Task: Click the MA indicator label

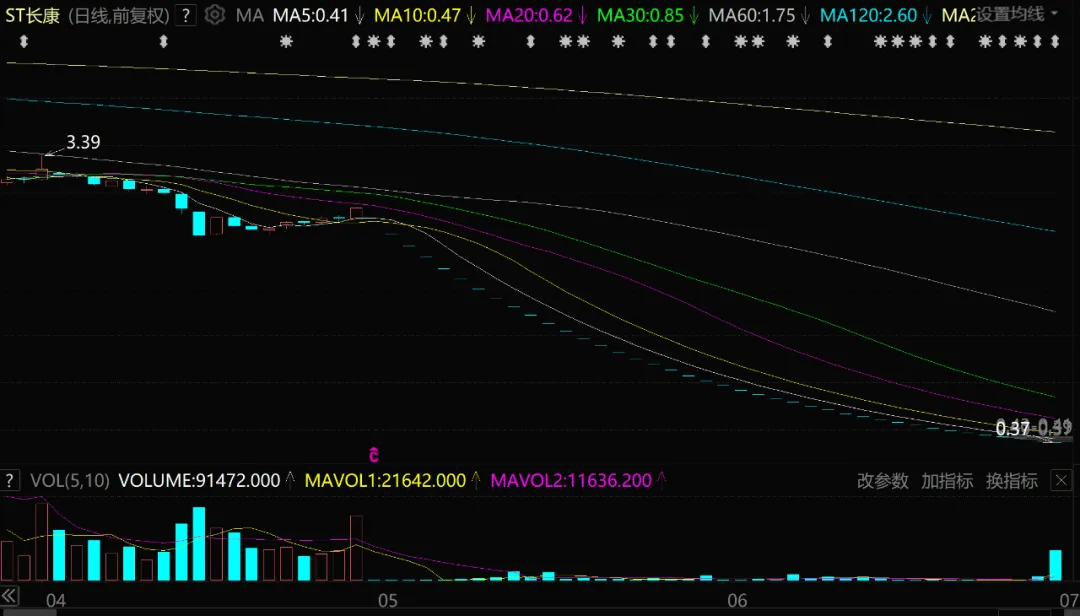Action: (x=250, y=15)
